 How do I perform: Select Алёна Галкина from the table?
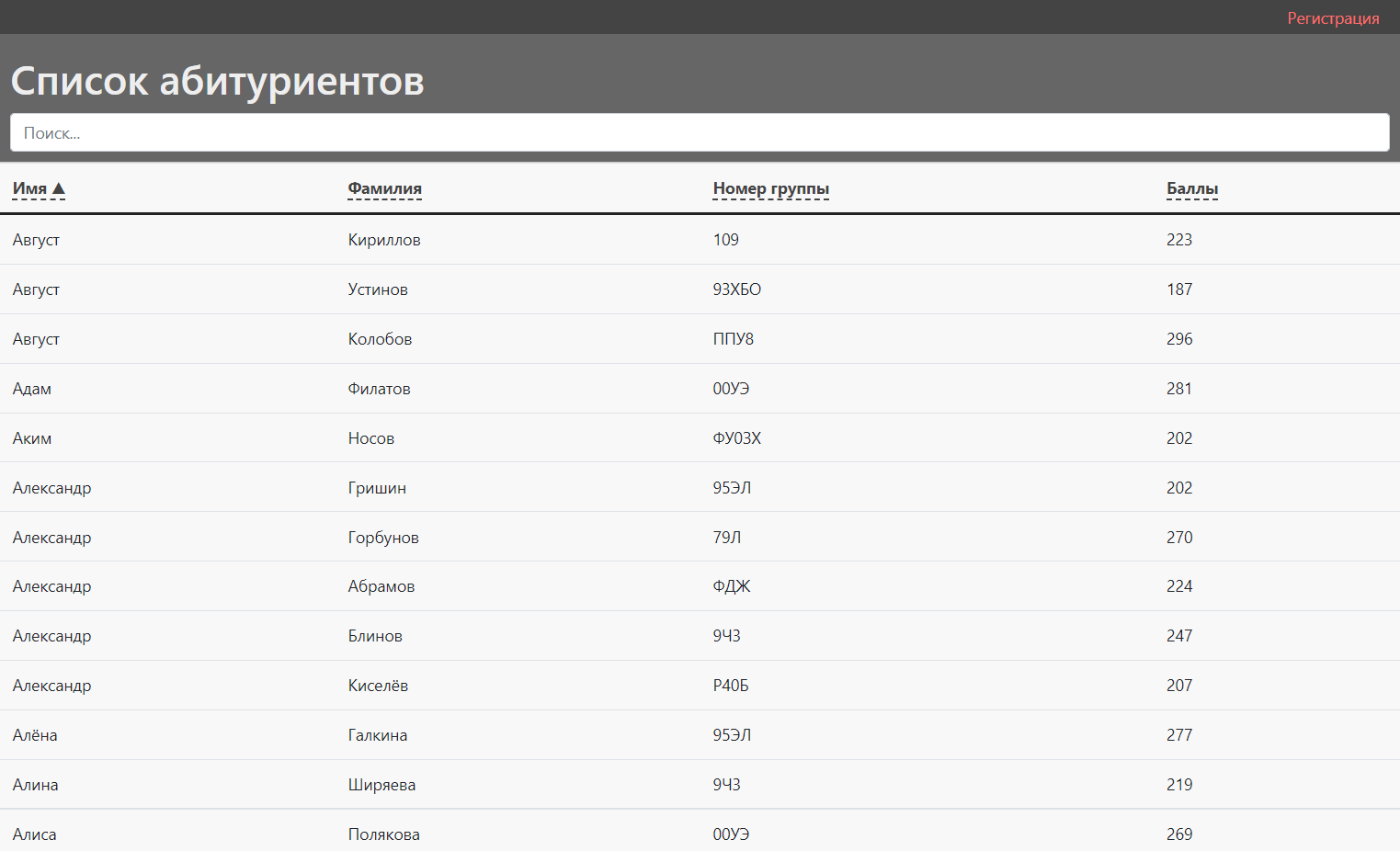coord(368,734)
